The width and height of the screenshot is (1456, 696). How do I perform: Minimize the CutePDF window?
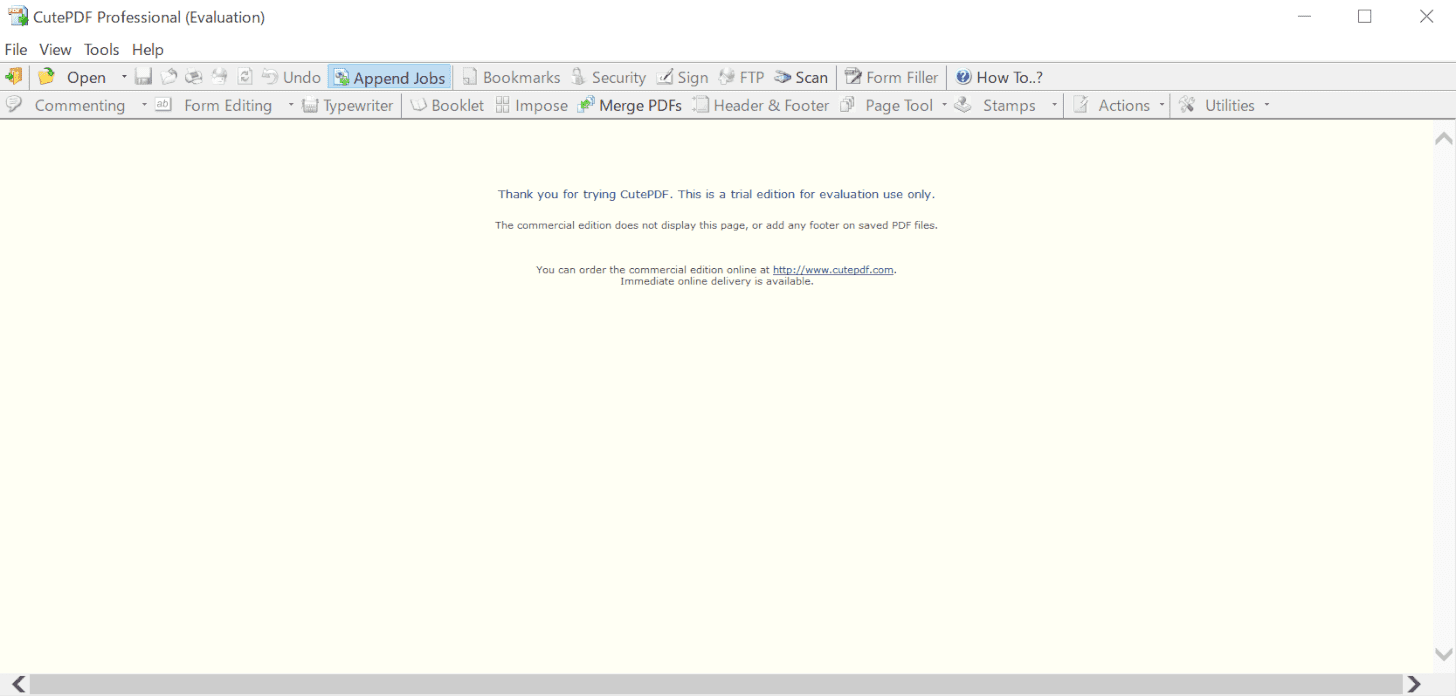(x=1304, y=17)
